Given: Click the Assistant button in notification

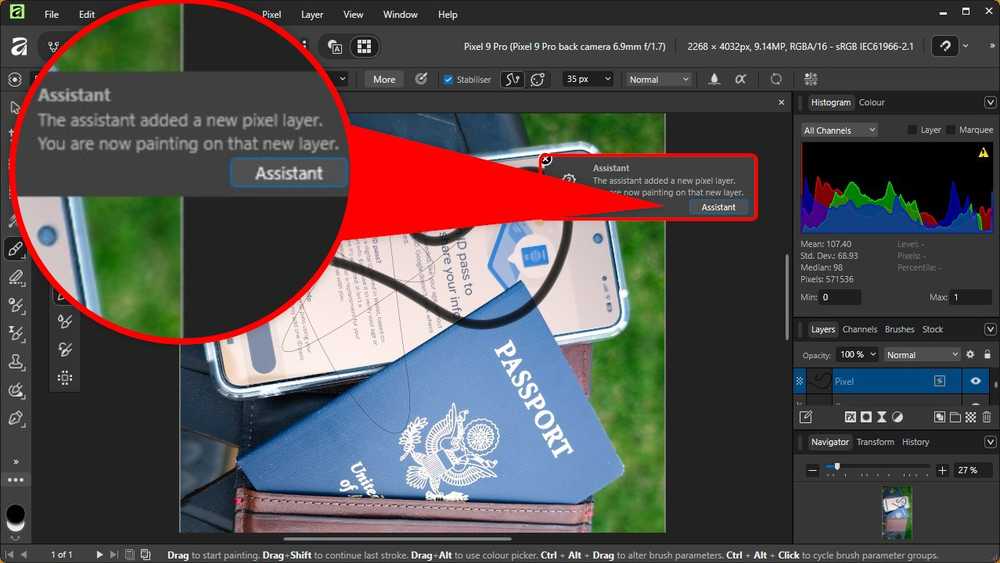Looking at the screenshot, I should click(x=718, y=207).
